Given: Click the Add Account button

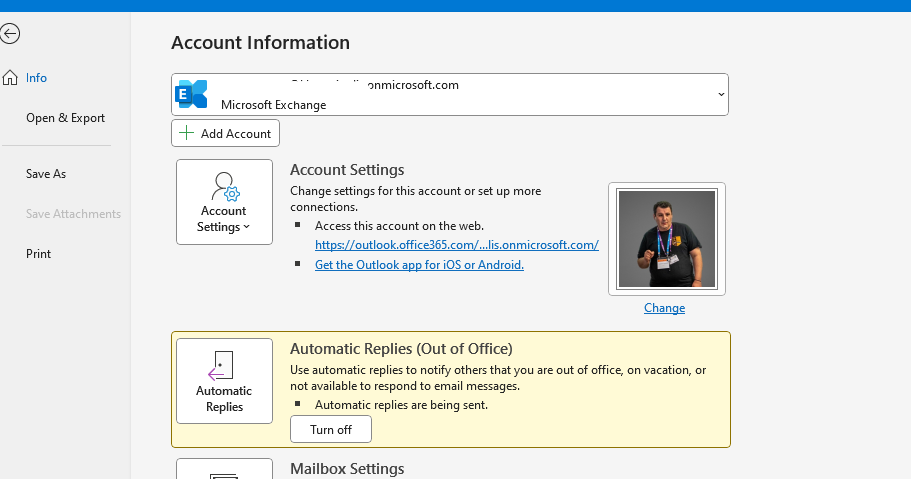Looking at the screenshot, I should (225, 133).
